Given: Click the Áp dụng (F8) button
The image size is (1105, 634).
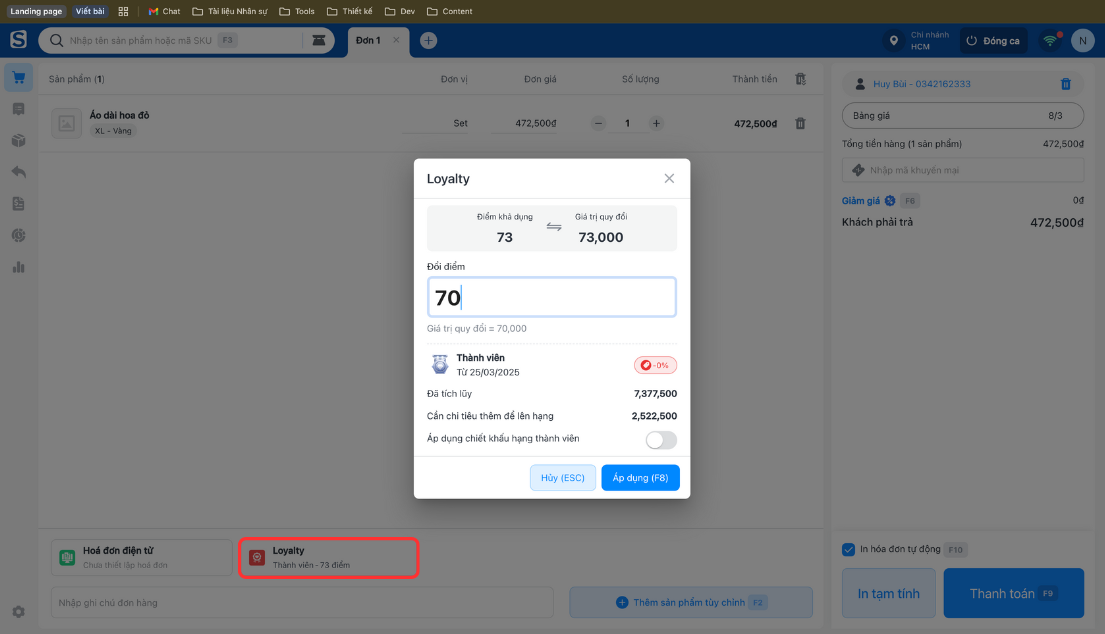Looking at the screenshot, I should (x=640, y=478).
